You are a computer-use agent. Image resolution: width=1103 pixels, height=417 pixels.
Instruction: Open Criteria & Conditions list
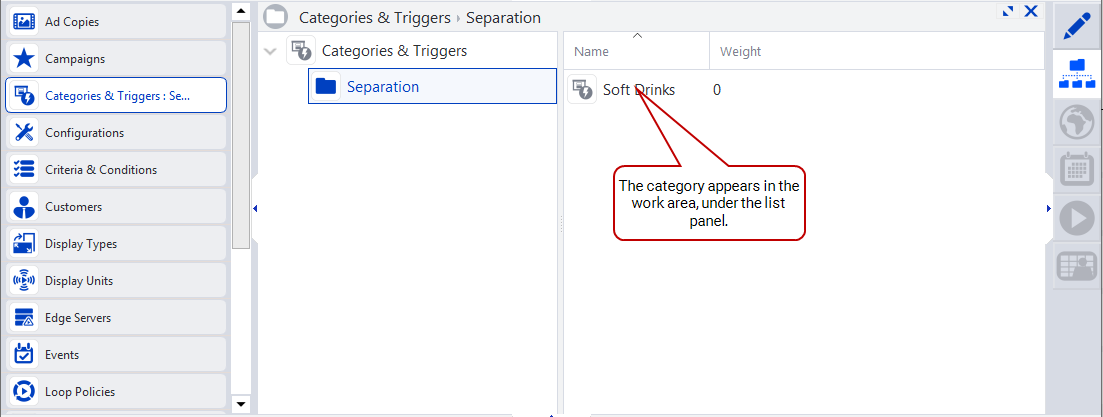point(116,169)
